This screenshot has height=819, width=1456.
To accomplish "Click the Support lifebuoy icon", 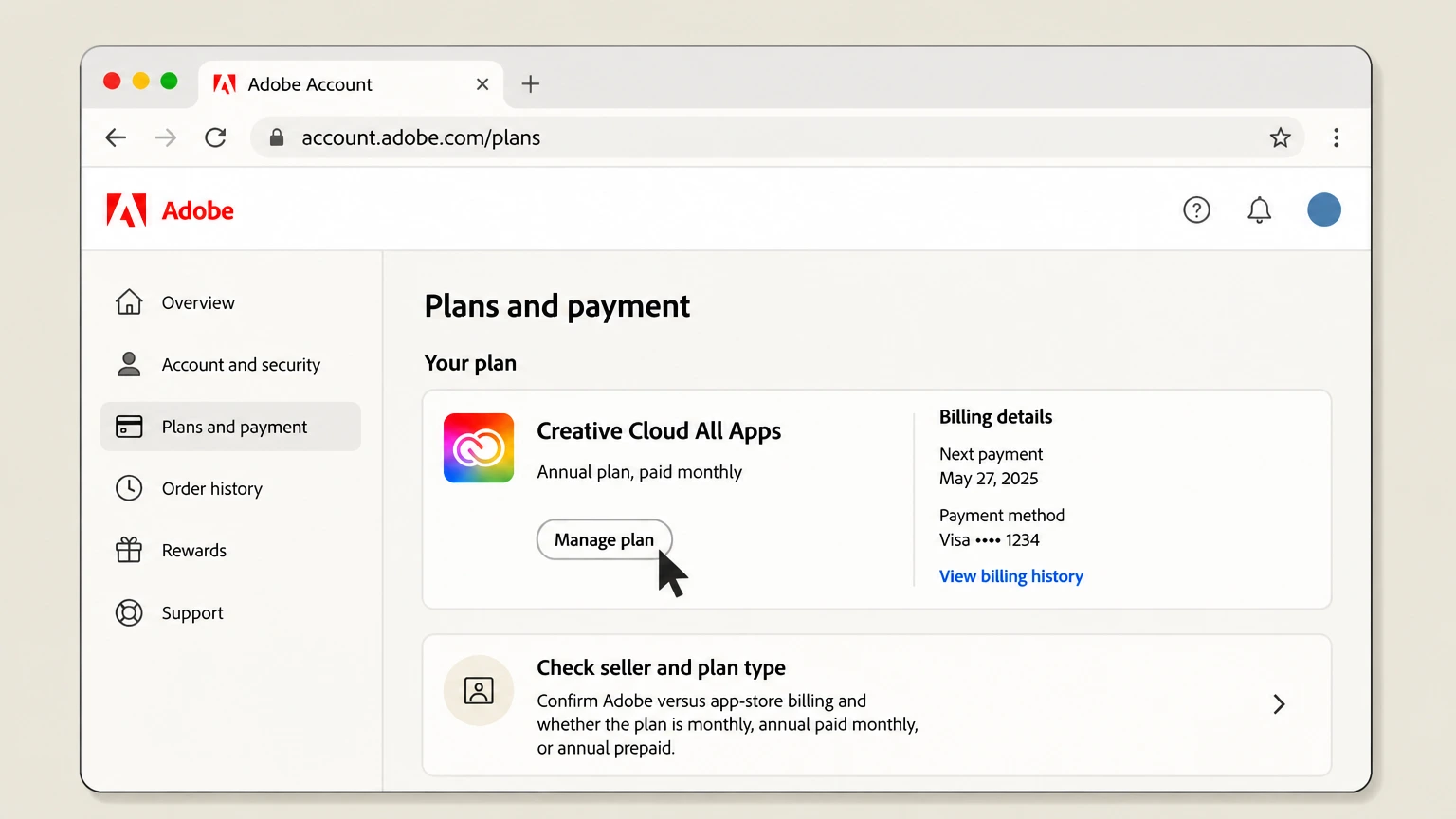I will click(129, 612).
